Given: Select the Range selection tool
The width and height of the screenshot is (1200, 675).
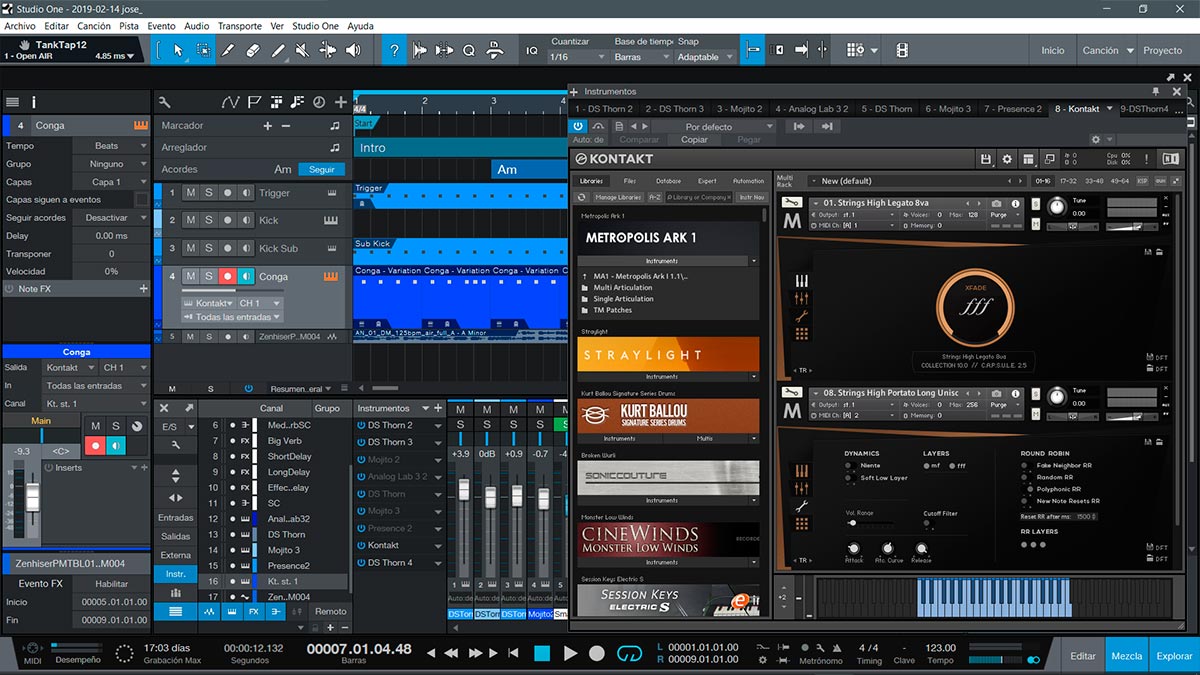Looking at the screenshot, I should coord(203,50).
